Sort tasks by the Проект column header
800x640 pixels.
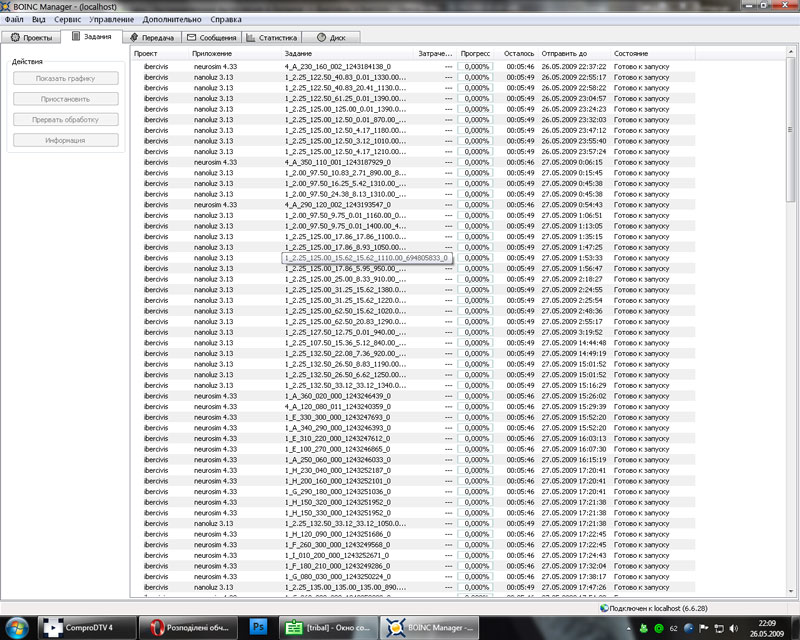[x=160, y=53]
